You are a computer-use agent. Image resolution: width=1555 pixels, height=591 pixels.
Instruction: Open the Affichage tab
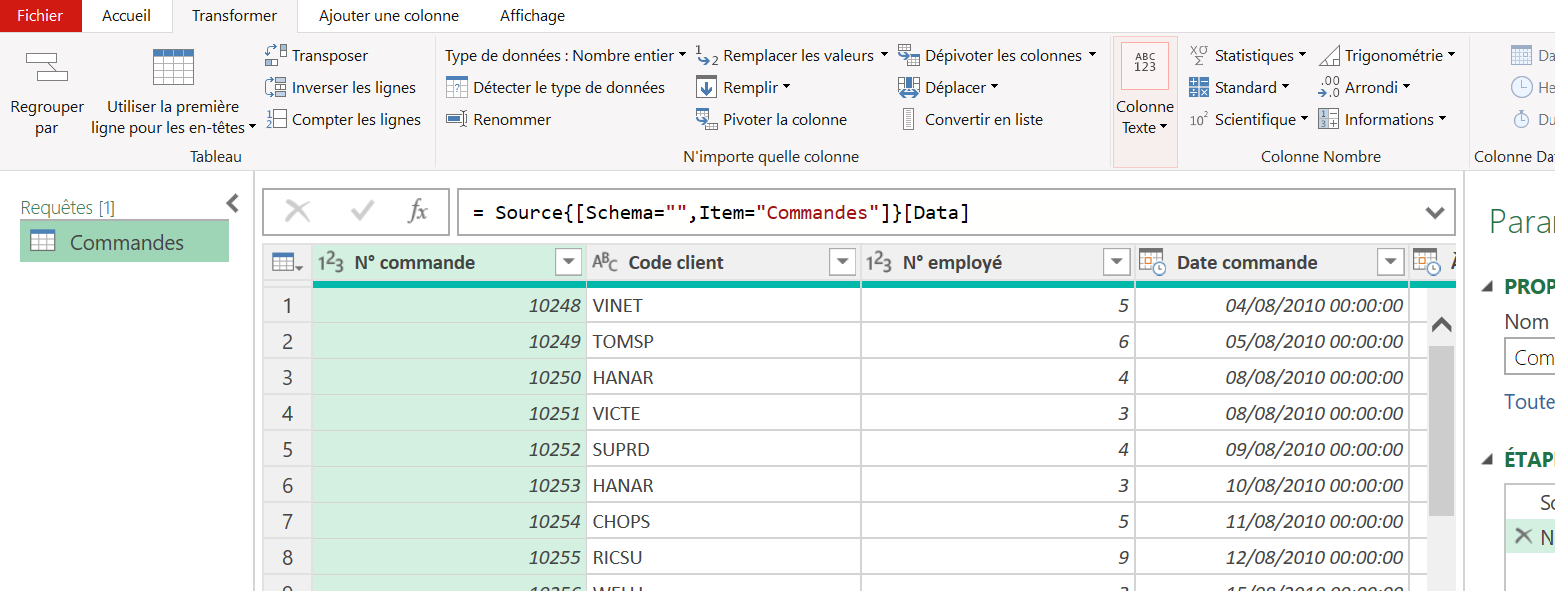532,15
